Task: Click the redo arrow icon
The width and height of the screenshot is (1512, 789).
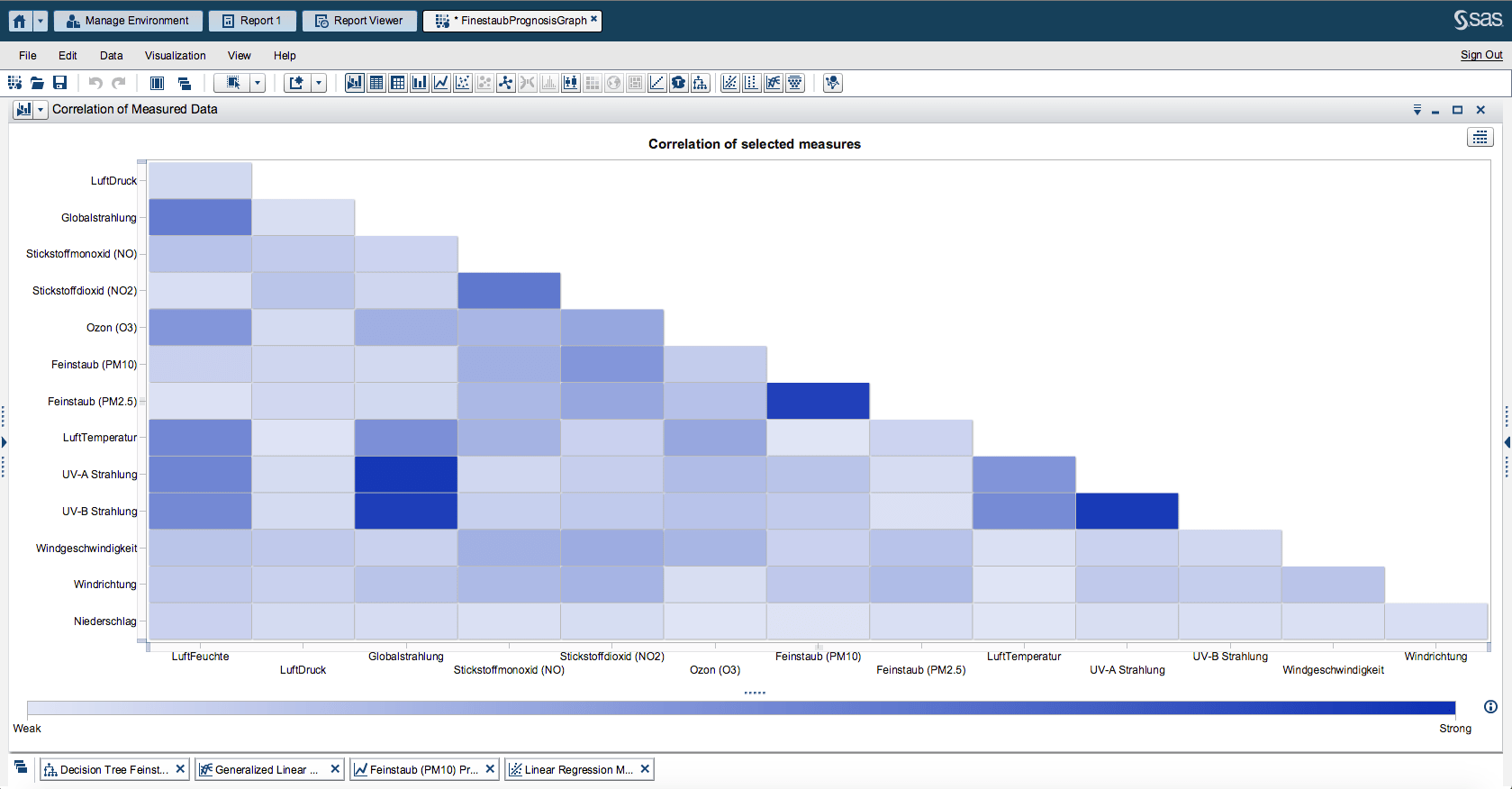Action: click(x=118, y=83)
